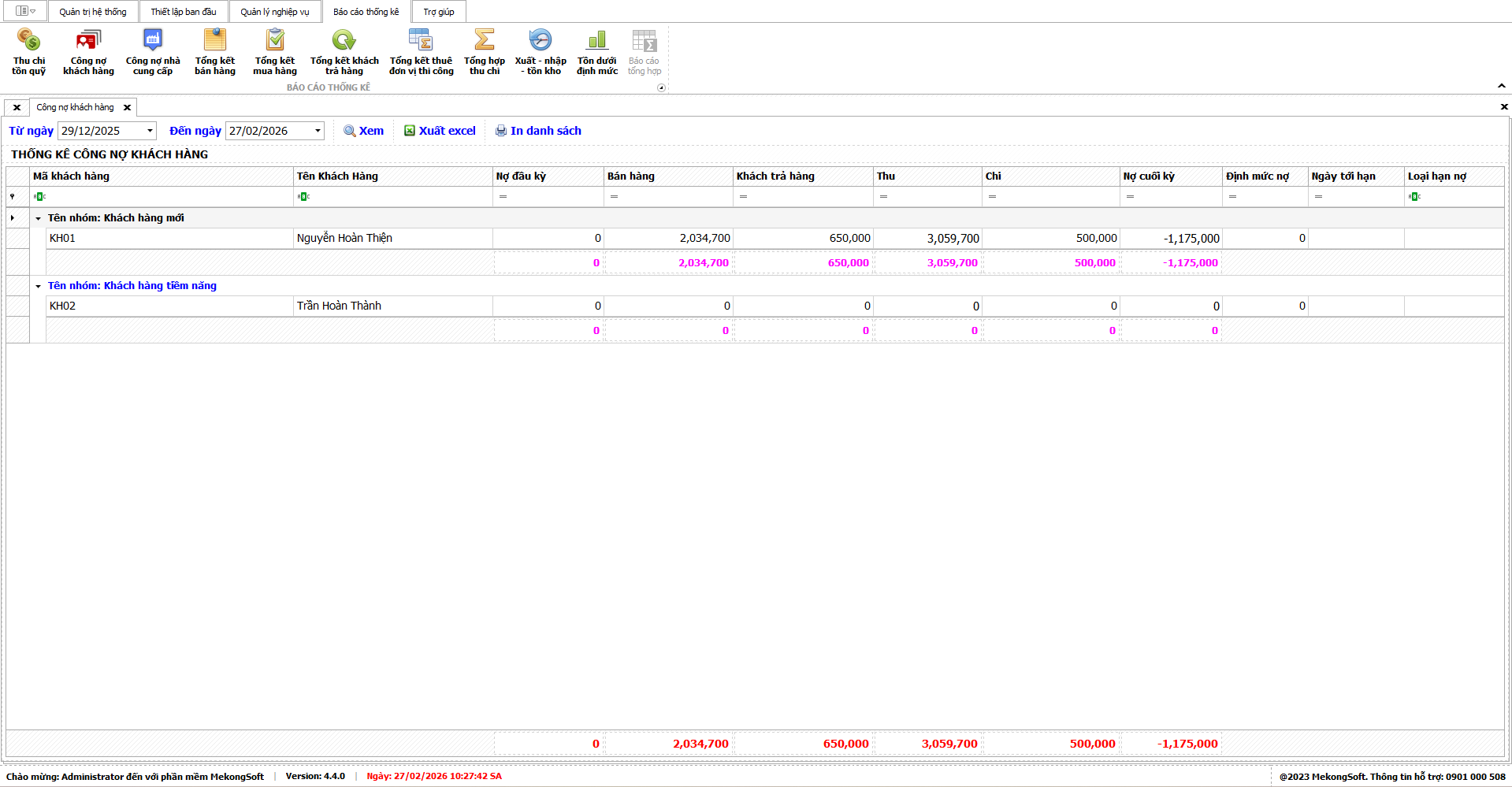The image size is (1512, 787).
Task: Open Tồn dưới định mức report
Action: tap(597, 52)
